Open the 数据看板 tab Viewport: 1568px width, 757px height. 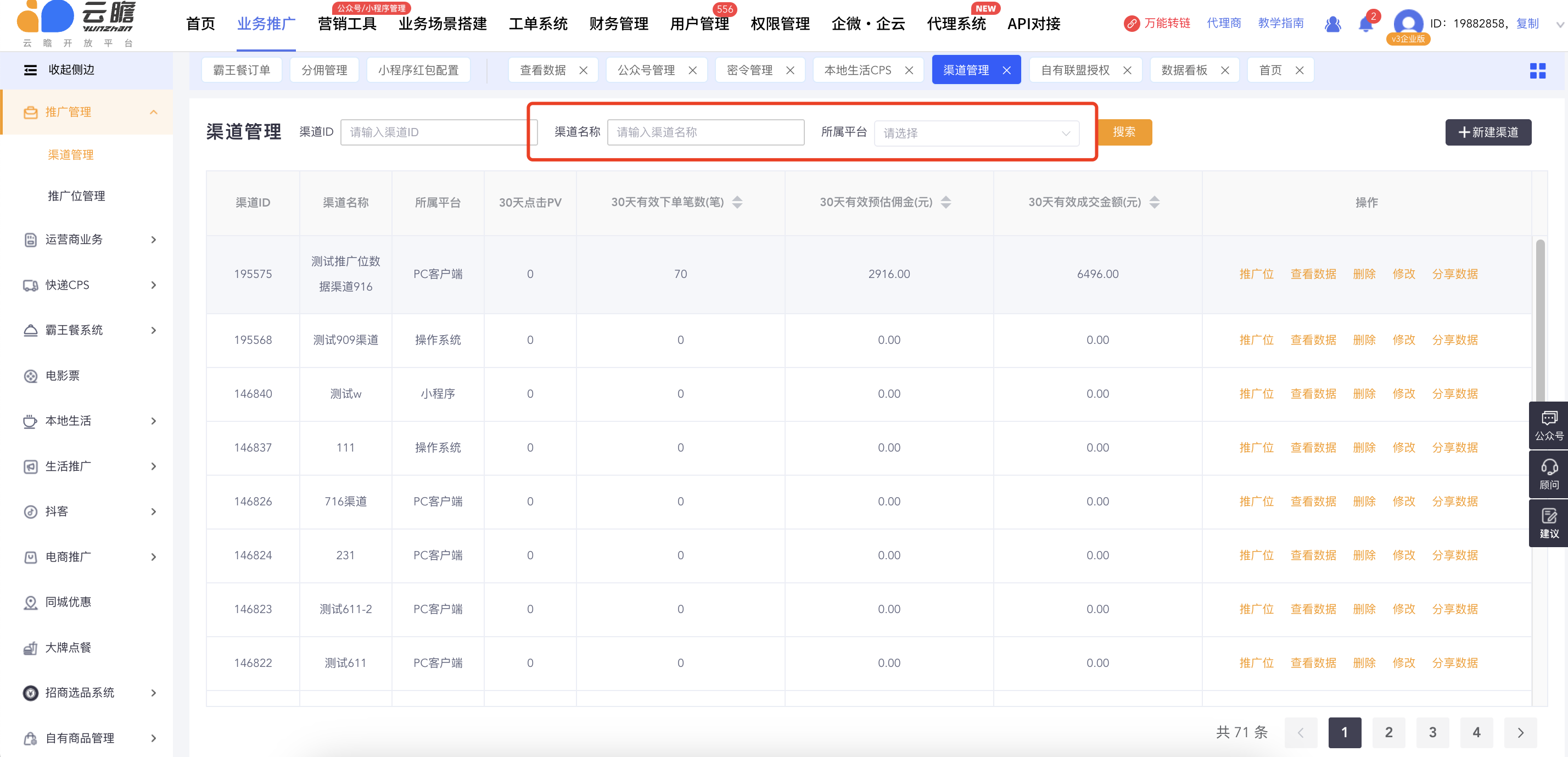[x=1184, y=71]
